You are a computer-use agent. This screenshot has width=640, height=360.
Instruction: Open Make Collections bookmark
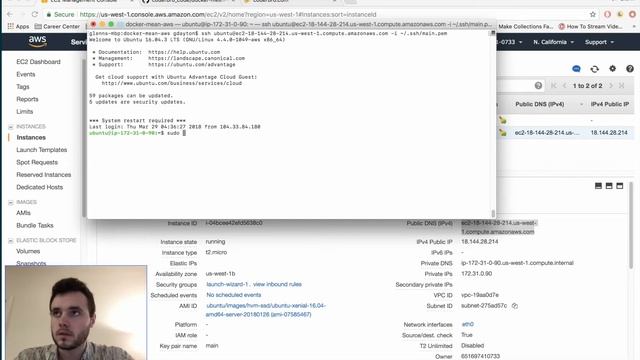[526, 26]
